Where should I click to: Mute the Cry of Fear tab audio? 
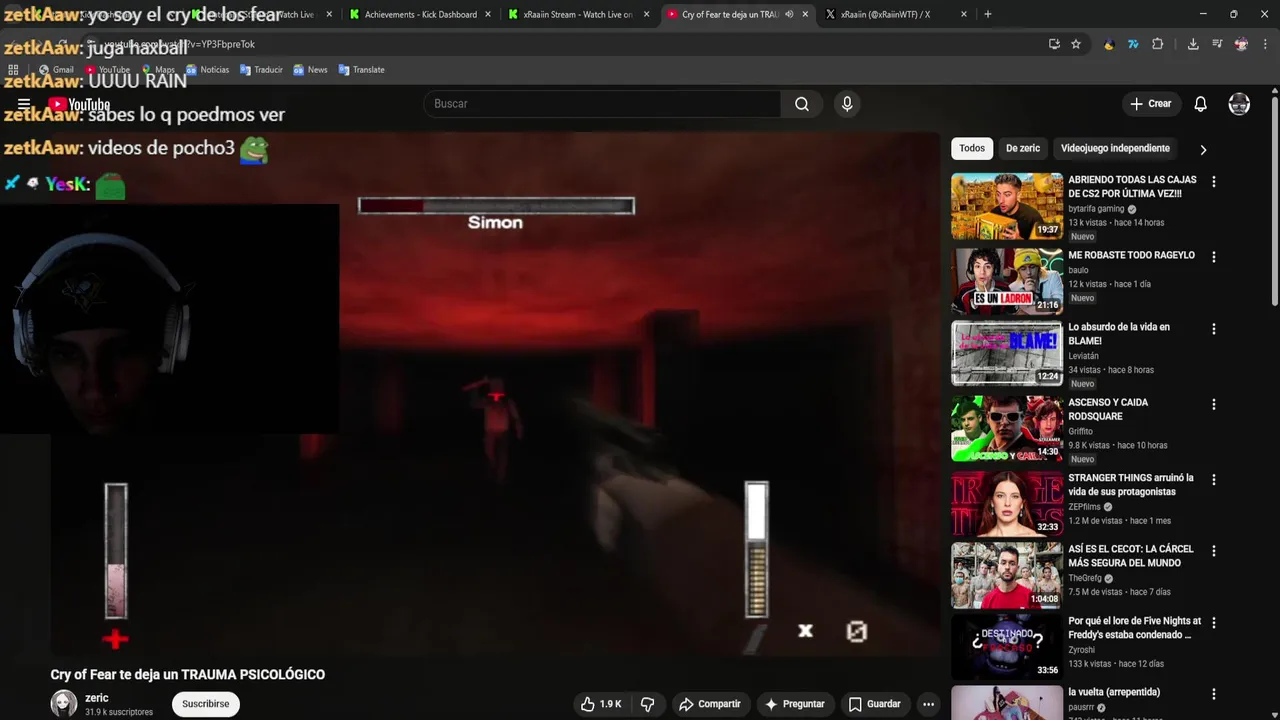[789, 14]
